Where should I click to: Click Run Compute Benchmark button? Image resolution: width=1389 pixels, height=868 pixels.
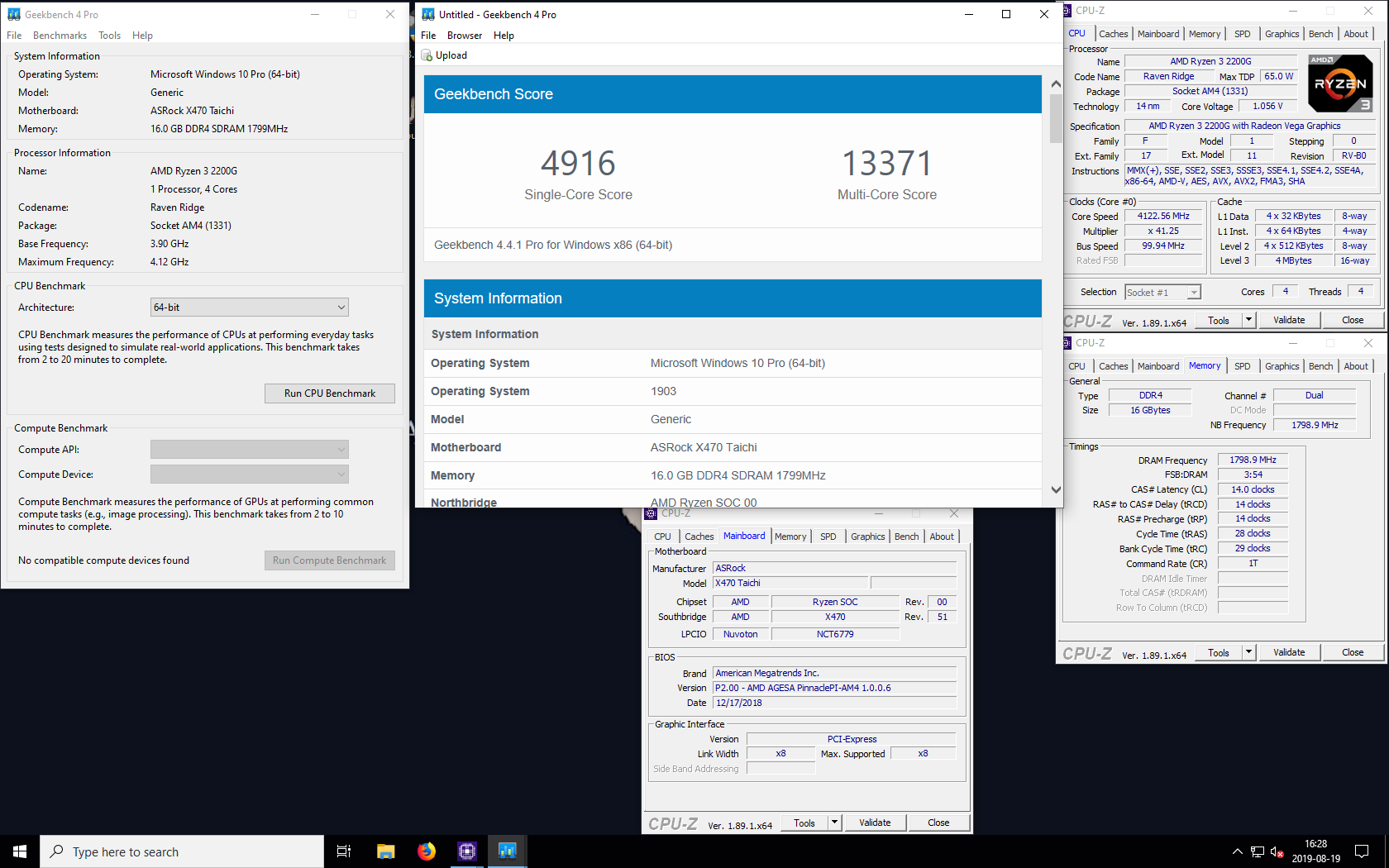(x=329, y=560)
